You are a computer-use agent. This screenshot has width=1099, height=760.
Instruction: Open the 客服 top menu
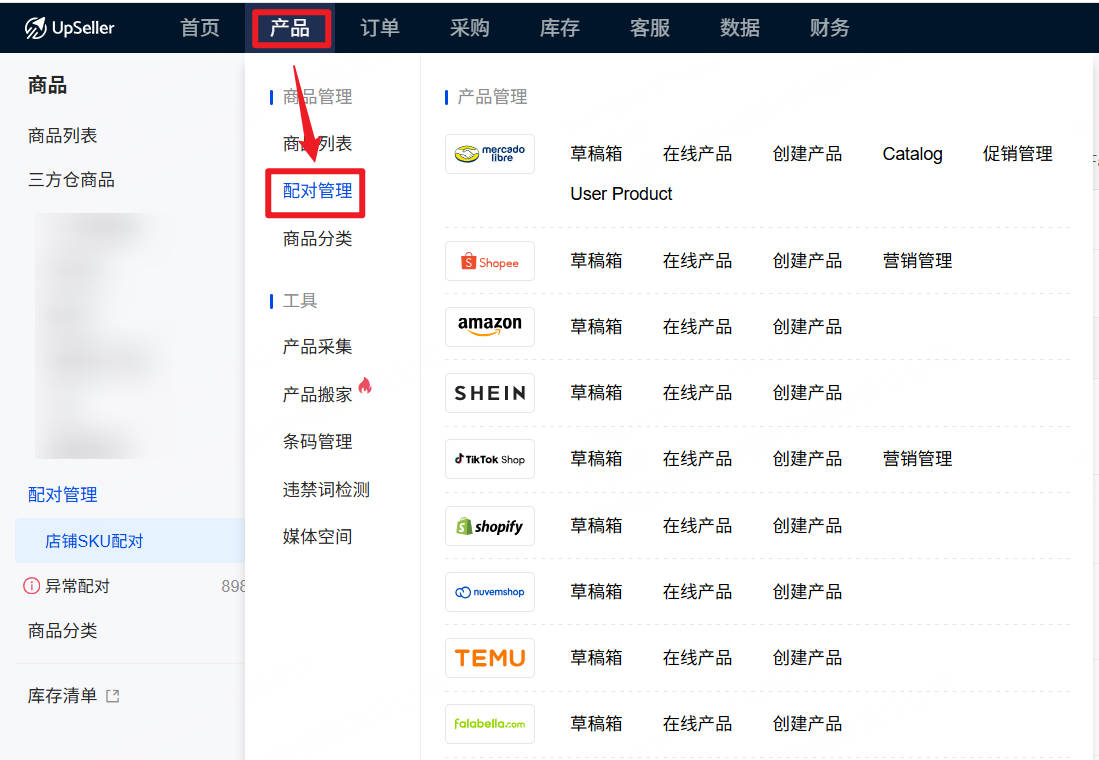point(650,27)
